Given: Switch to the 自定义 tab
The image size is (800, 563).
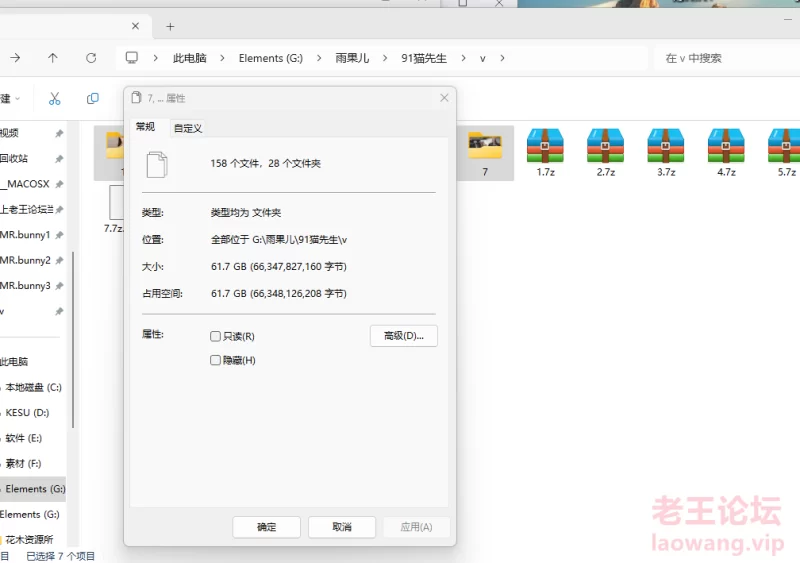Looking at the screenshot, I should click(188, 128).
